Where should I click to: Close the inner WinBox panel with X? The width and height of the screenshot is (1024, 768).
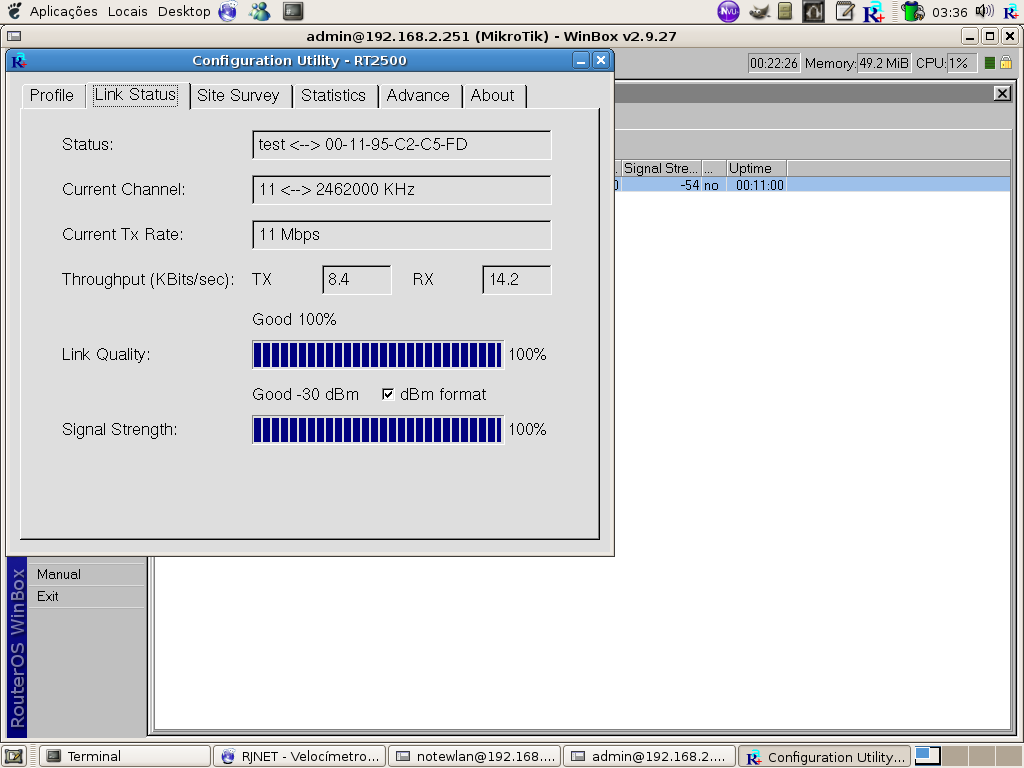(1002, 93)
